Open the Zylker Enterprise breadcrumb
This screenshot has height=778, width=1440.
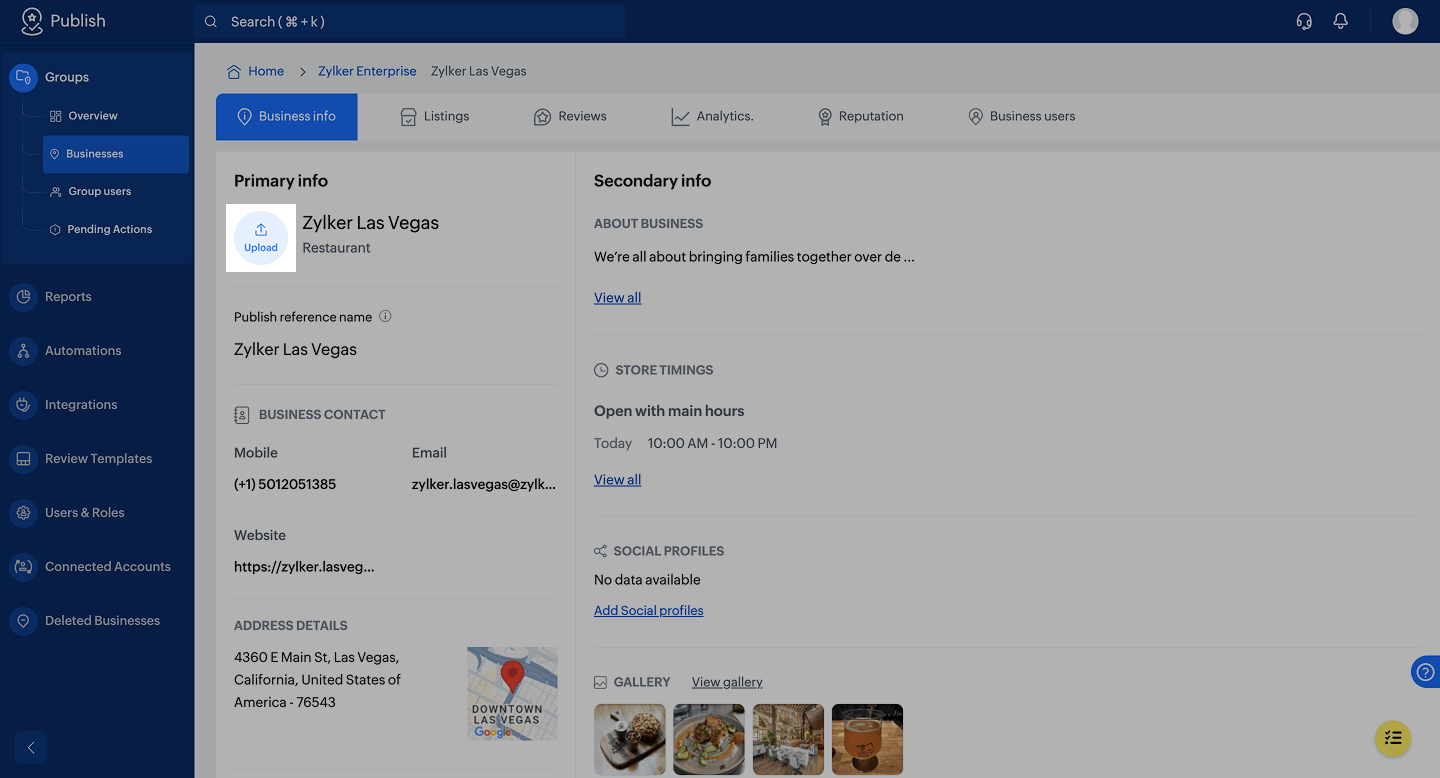[367, 71]
